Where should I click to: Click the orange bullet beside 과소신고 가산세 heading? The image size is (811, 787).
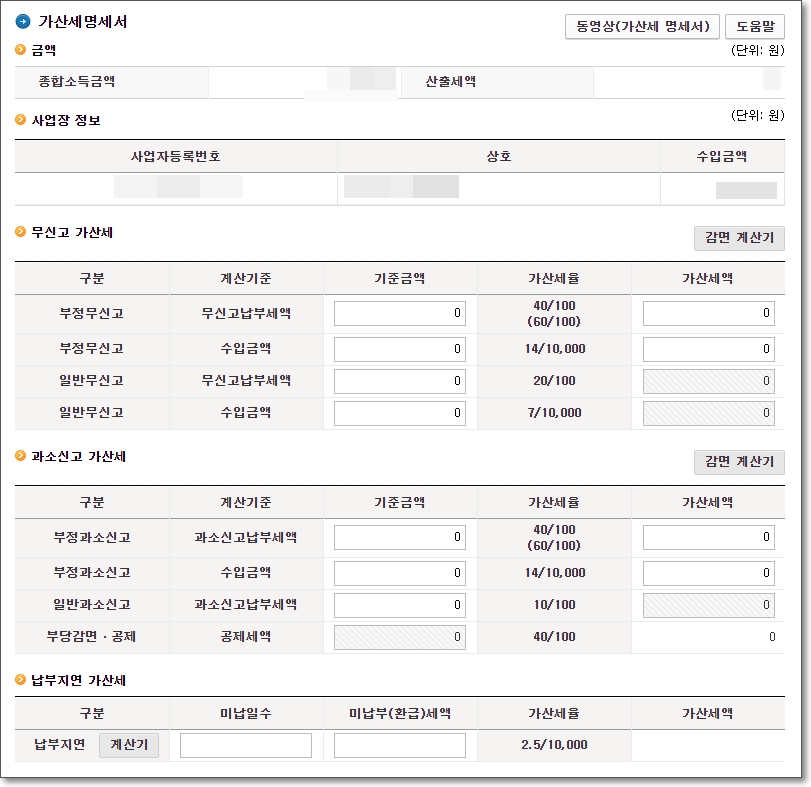coord(20,456)
